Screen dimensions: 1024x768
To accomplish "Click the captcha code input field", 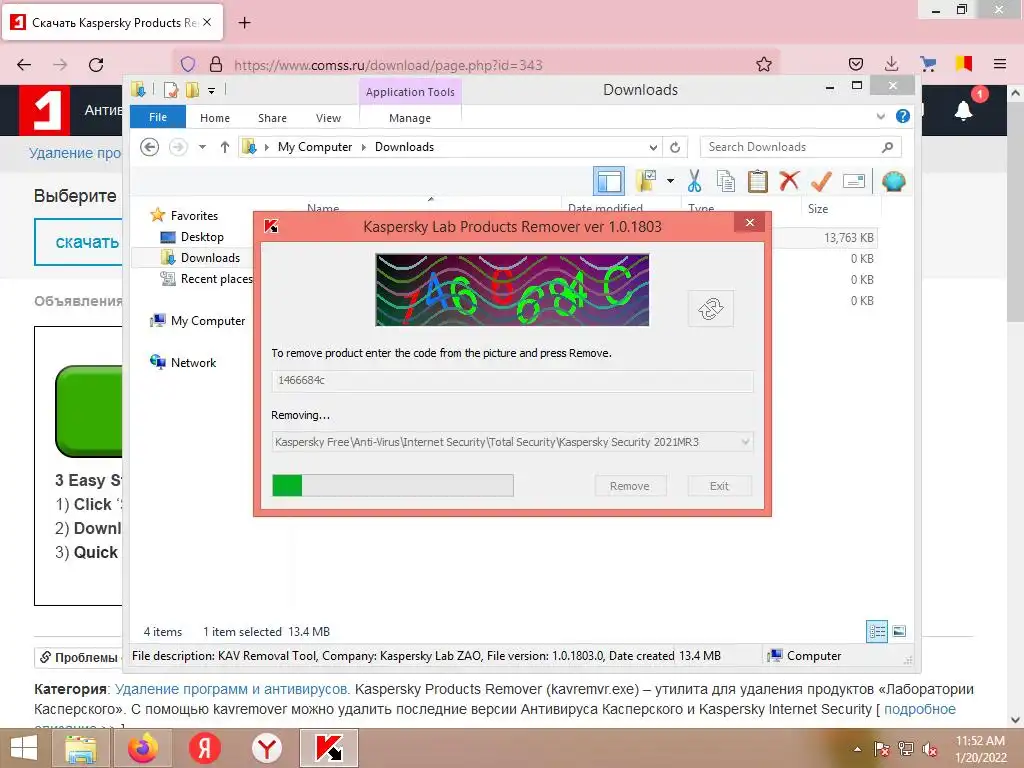I will tap(512, 380).
